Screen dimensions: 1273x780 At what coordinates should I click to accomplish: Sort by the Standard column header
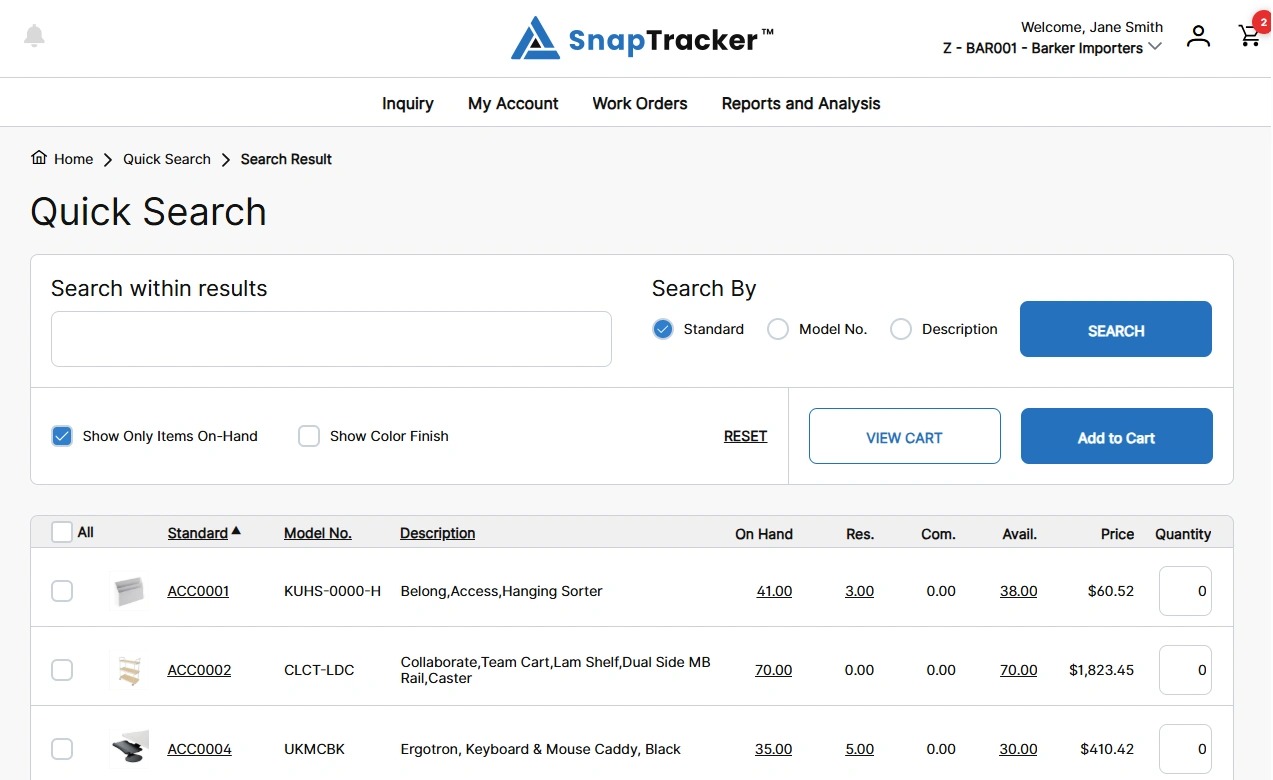click(x=198, y=533)
